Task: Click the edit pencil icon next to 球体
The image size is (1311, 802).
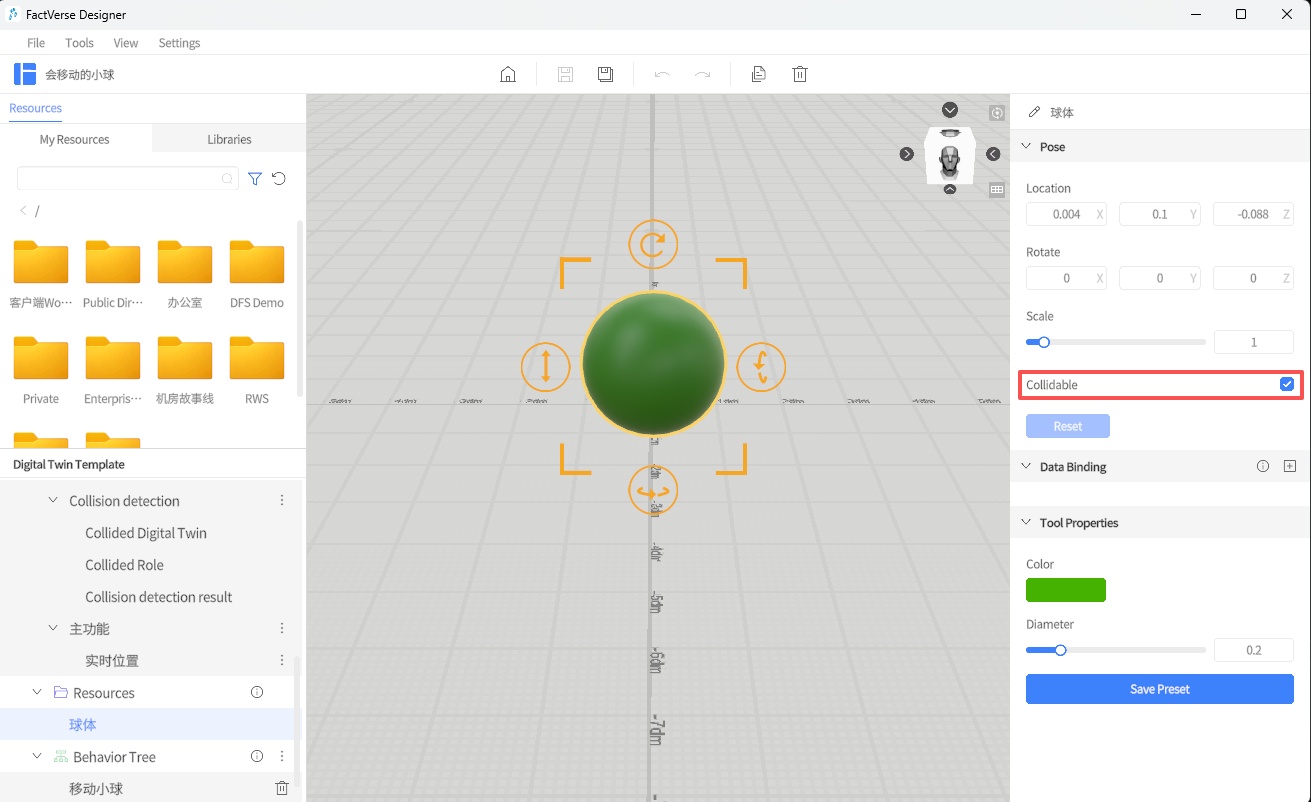Action: pyautogui.click(x=1033, y=112)
